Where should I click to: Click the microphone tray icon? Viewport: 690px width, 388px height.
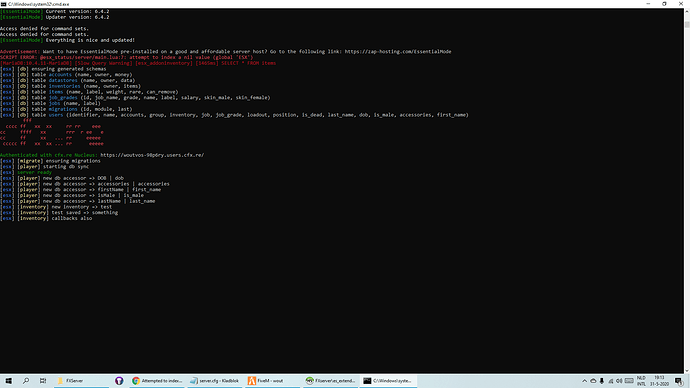coord(602,381)
